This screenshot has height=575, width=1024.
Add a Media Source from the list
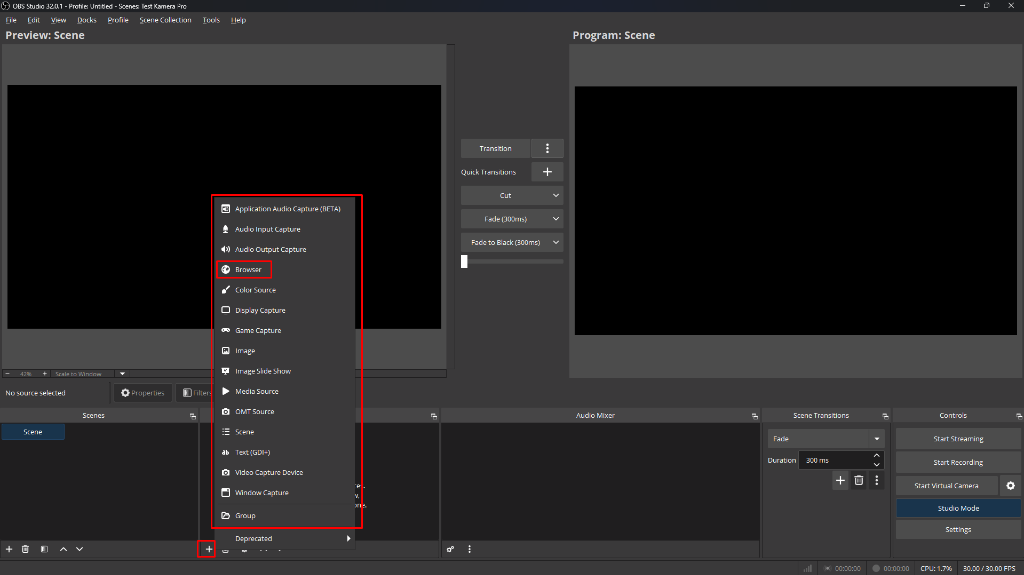pos(285,391)
